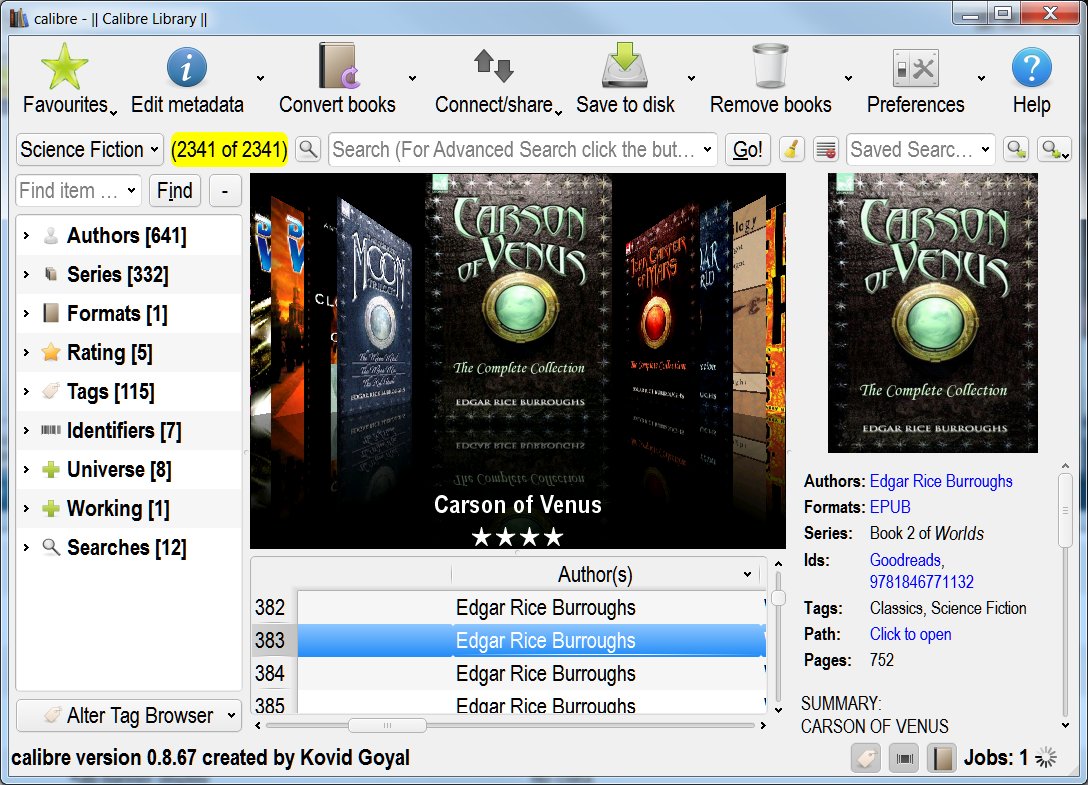The width and height of the screenshot is (1088, 785).
Task: Click the Edit metadata info icon
Action: [x=187, y=67]
